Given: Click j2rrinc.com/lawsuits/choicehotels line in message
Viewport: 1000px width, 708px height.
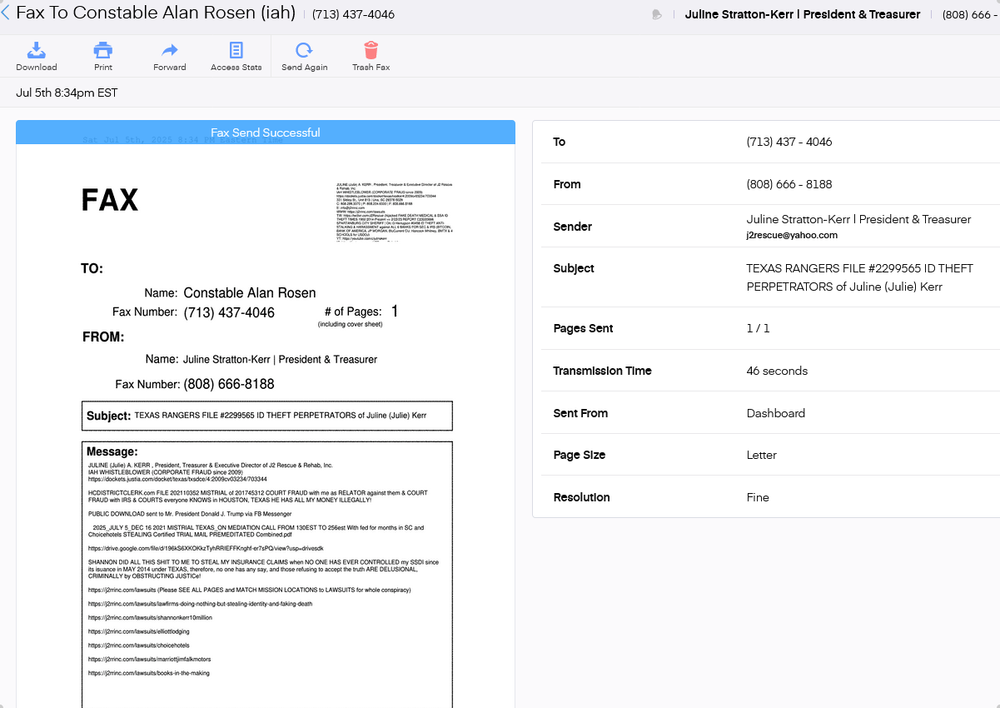Looking at the screenshot, I should (138, 645).
